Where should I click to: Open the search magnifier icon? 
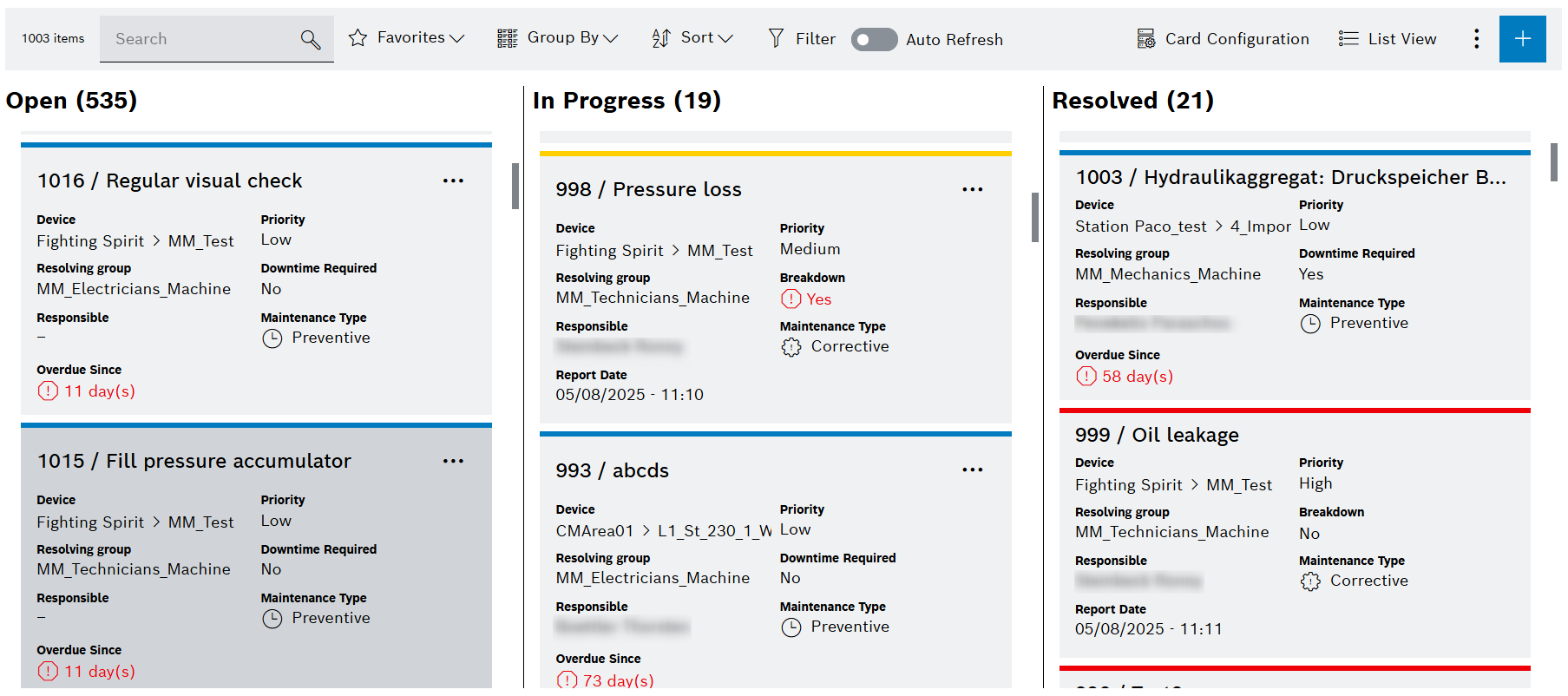(310, 39)
